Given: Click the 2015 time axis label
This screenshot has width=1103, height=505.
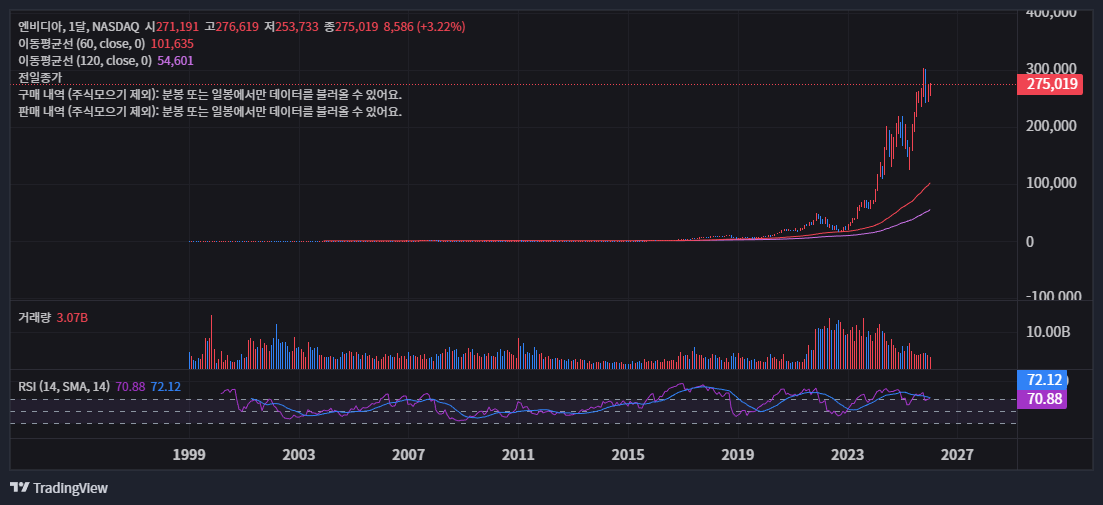Looking at the screenshot, I should [628, 454].
